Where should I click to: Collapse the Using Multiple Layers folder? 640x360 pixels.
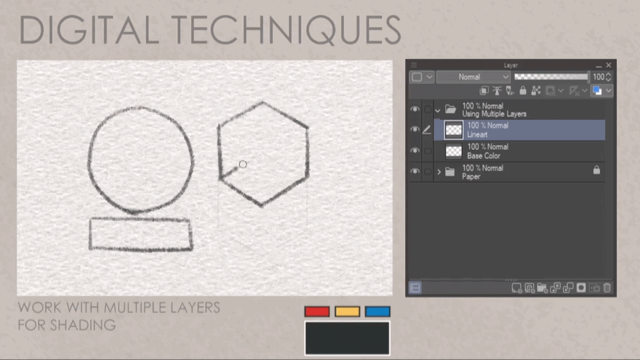click(x=438, y=110)
